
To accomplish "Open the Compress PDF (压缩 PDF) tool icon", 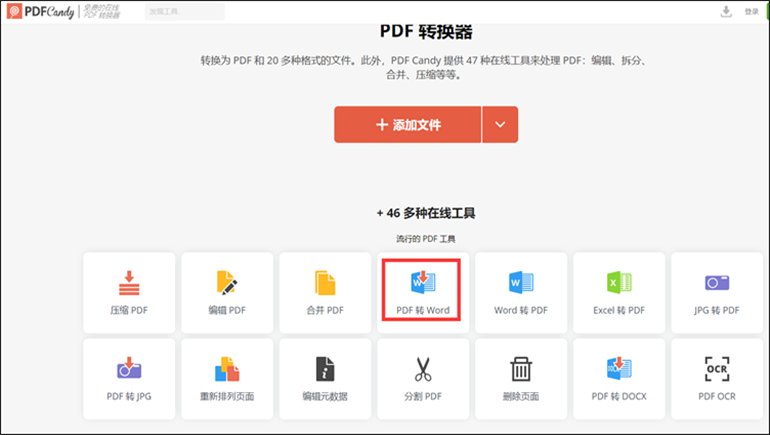I will coord(129,283).
